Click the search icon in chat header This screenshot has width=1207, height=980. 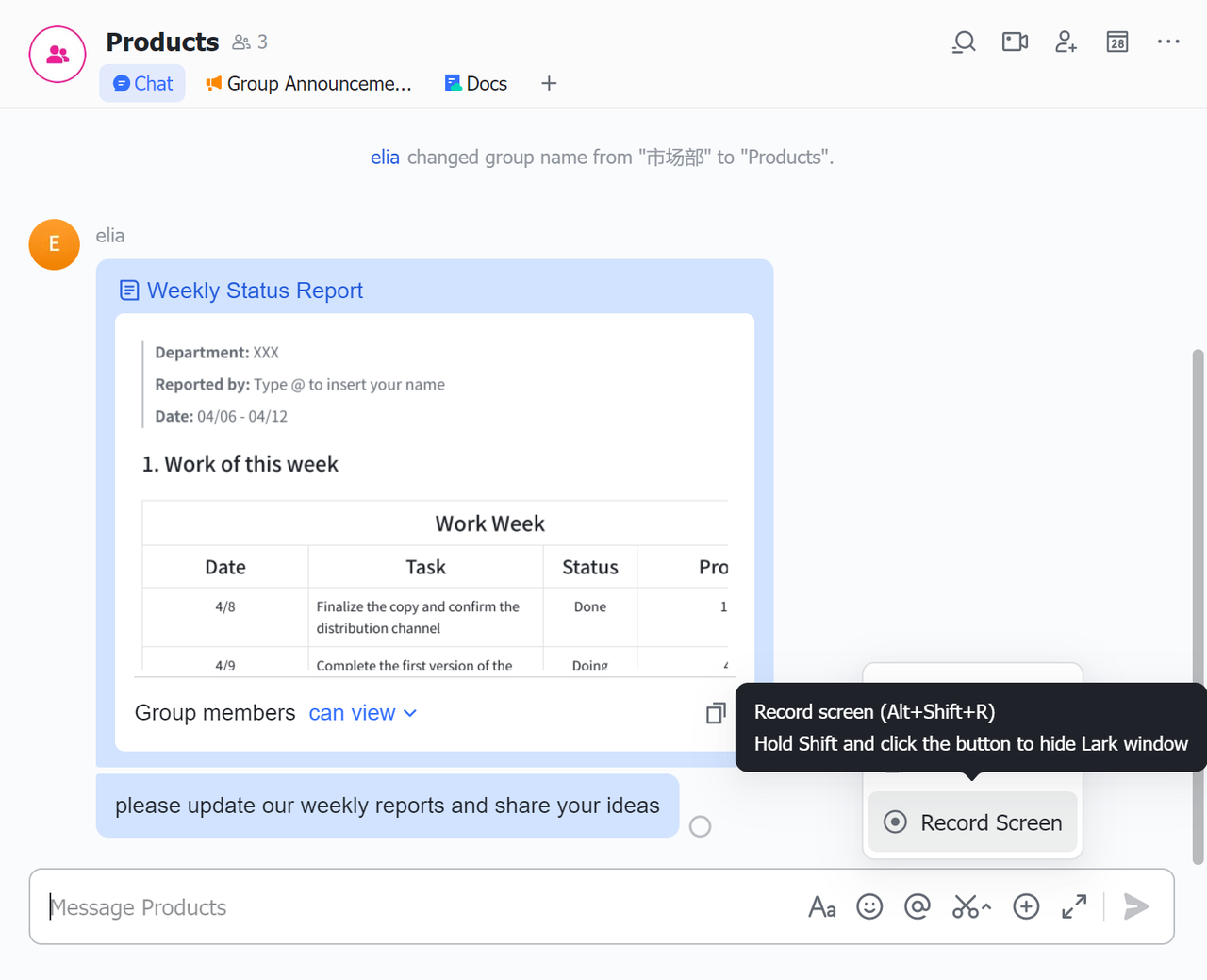963,42
